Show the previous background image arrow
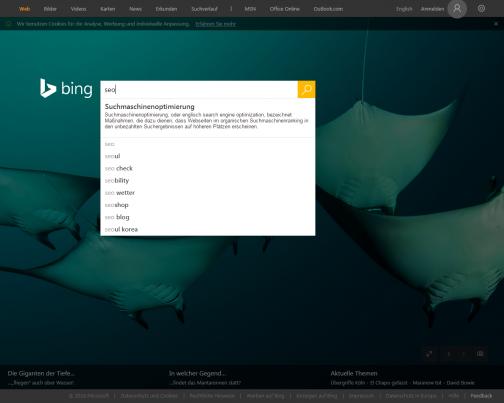Image resolution: width=504 pixels, height=403 pixels. tap(449, 354)
